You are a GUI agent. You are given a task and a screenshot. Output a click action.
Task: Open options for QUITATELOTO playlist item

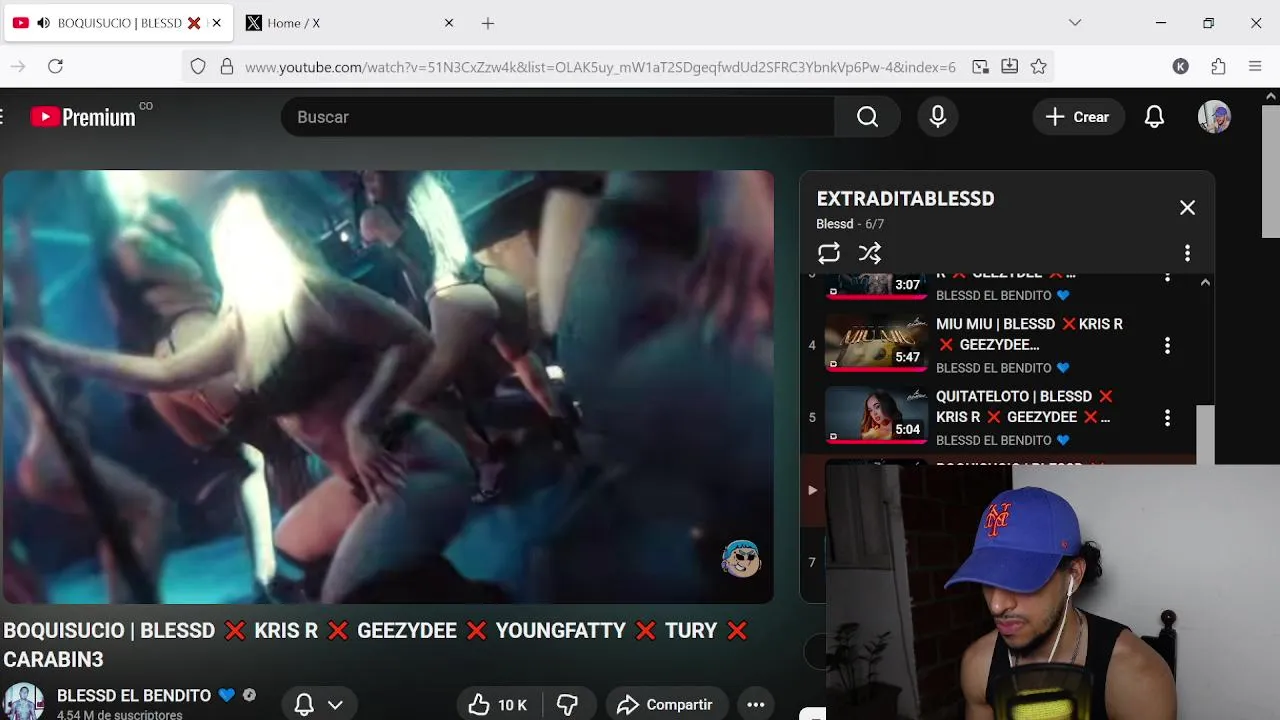tap(1167, 418)
